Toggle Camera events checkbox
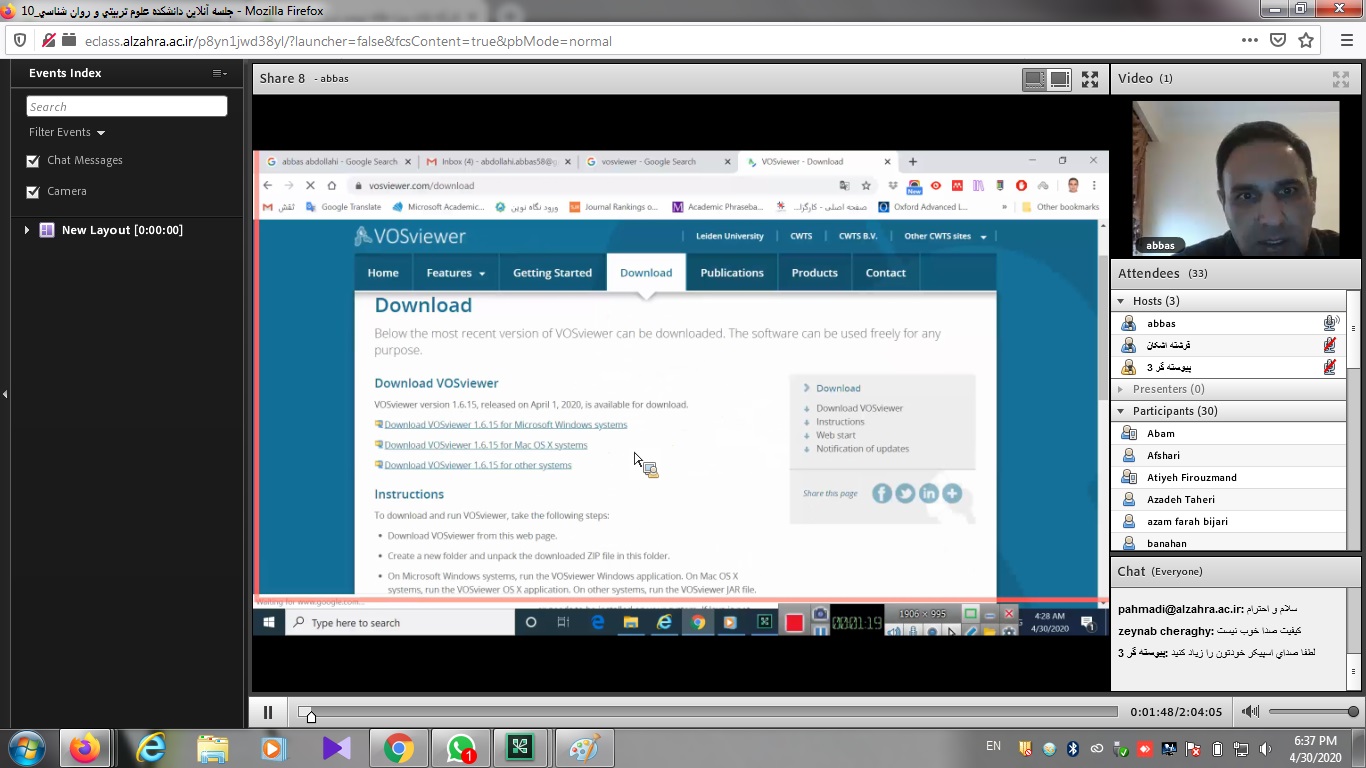The height and width of the screenshot is (768, 1366). coord(33,192)
